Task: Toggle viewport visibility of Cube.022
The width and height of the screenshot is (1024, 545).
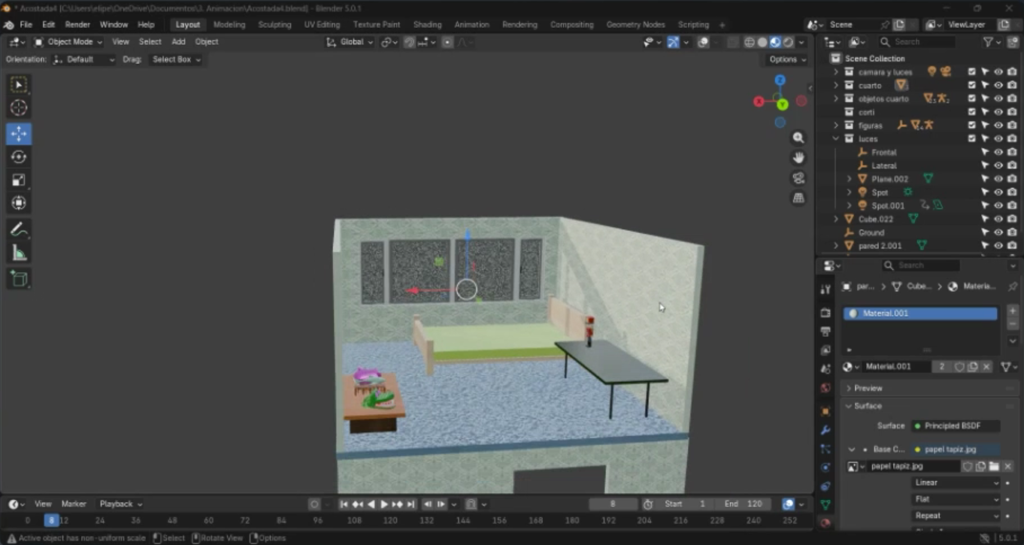Action: click(998, 219)
